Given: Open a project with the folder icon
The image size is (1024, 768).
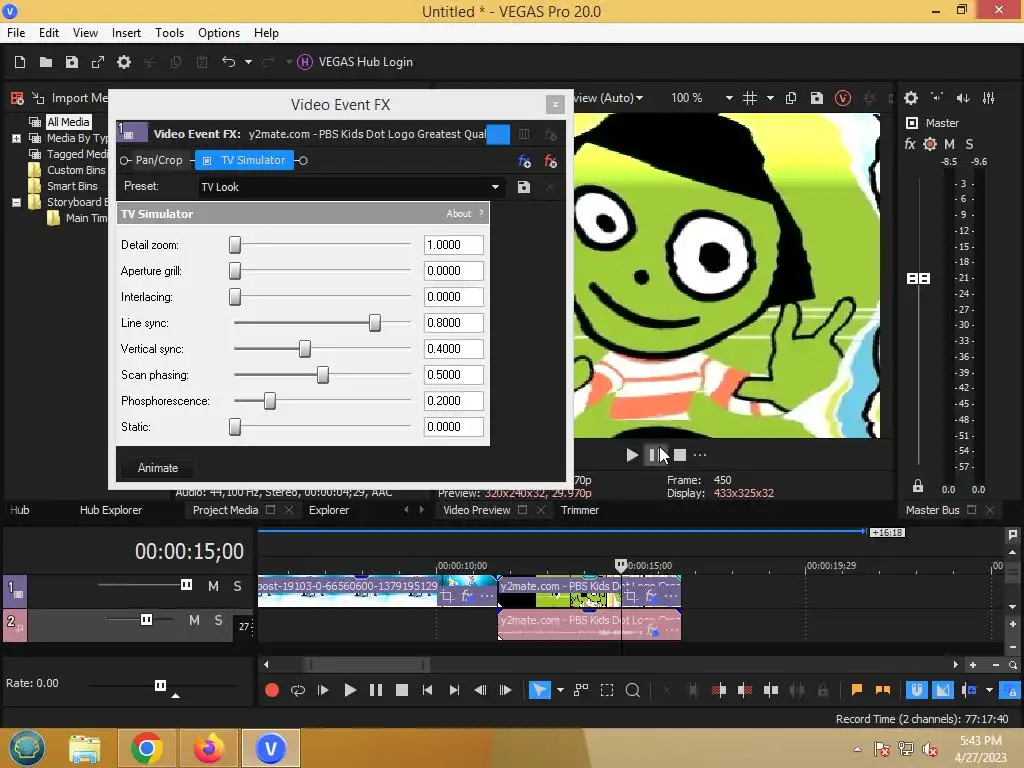Looking at the screenshot, I should point(46,62).
